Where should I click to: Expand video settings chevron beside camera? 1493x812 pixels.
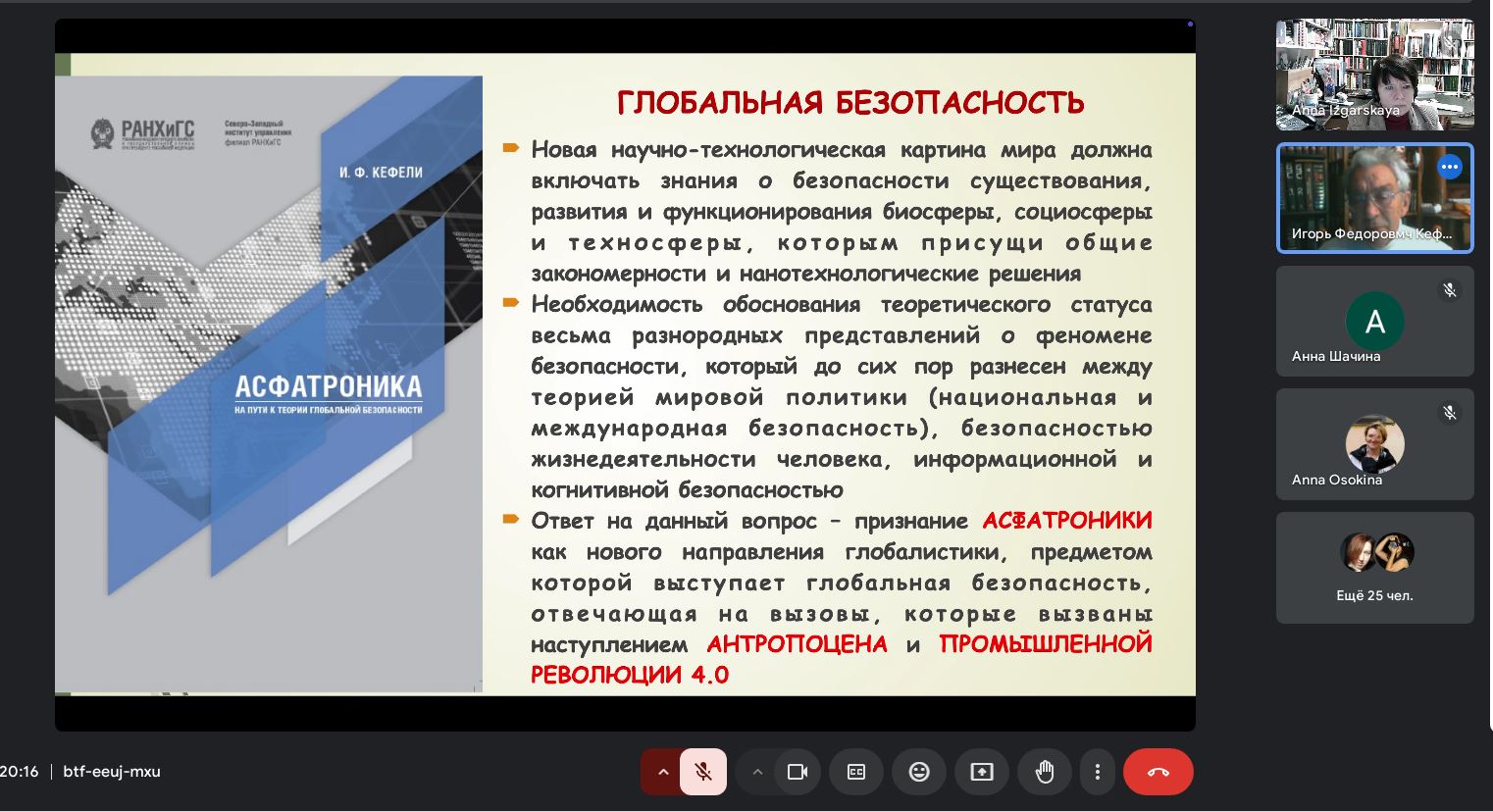(x=757, y=772)
